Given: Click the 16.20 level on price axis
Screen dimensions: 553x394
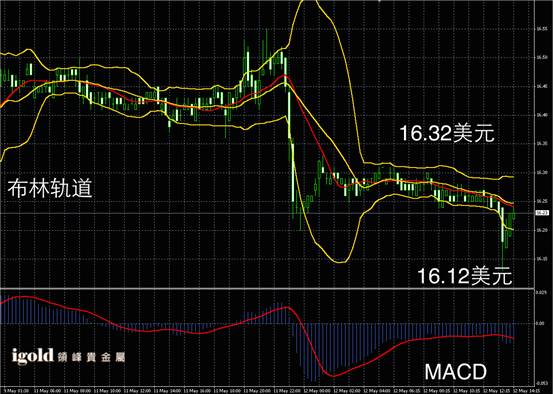Looking at the screenshot, I should 540,230.
